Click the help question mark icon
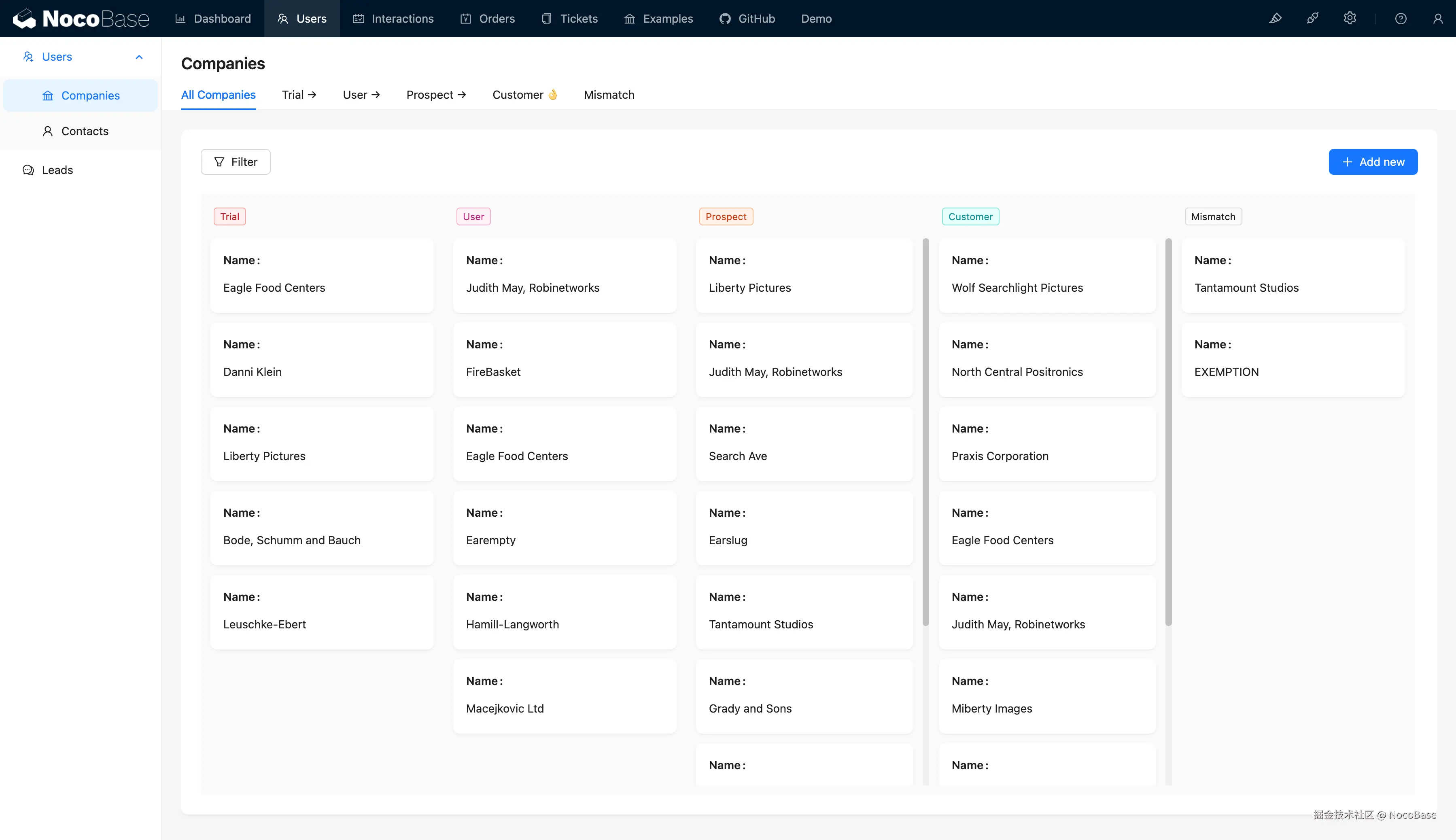 pos(1401,19)
